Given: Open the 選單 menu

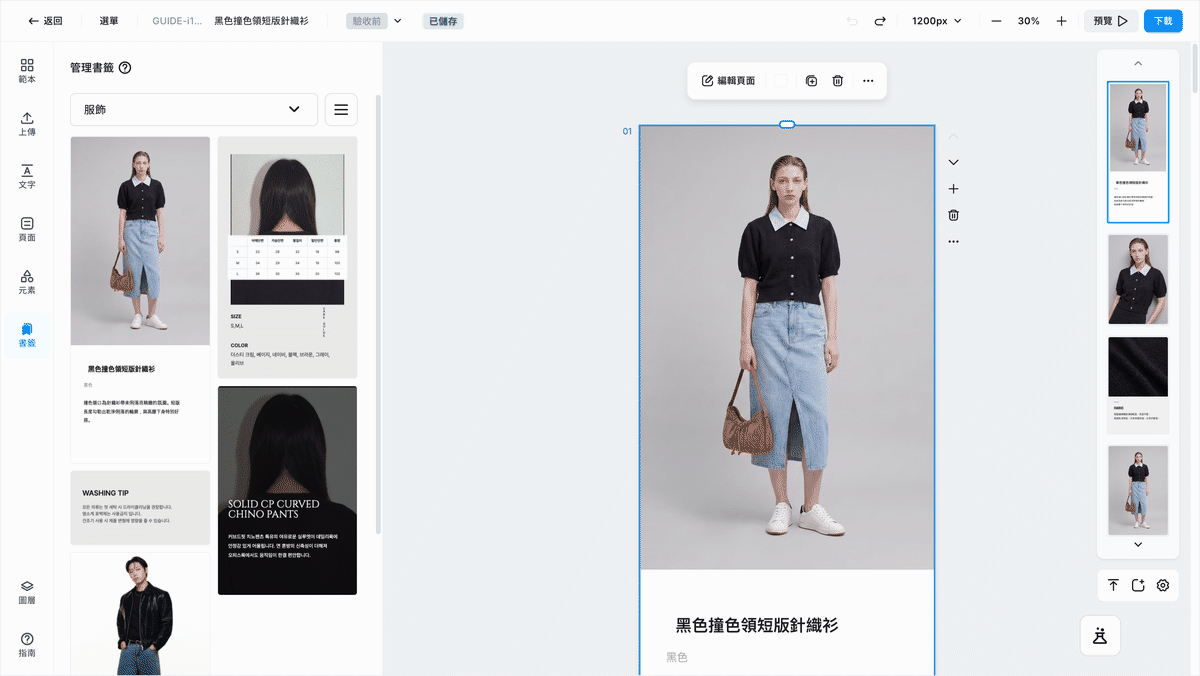Looking at the screenshot, I should coord(109,21).
